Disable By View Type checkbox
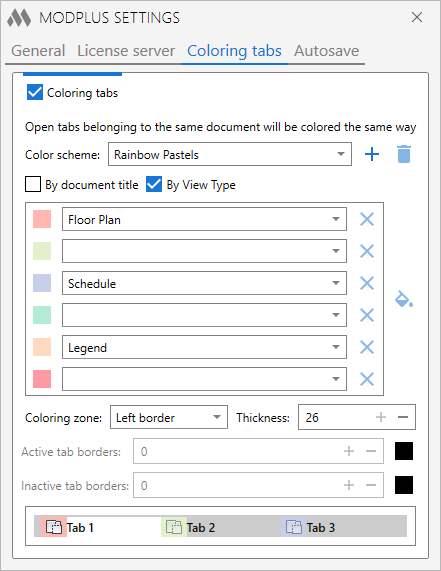The image size is (441, 571). (154, 184)
